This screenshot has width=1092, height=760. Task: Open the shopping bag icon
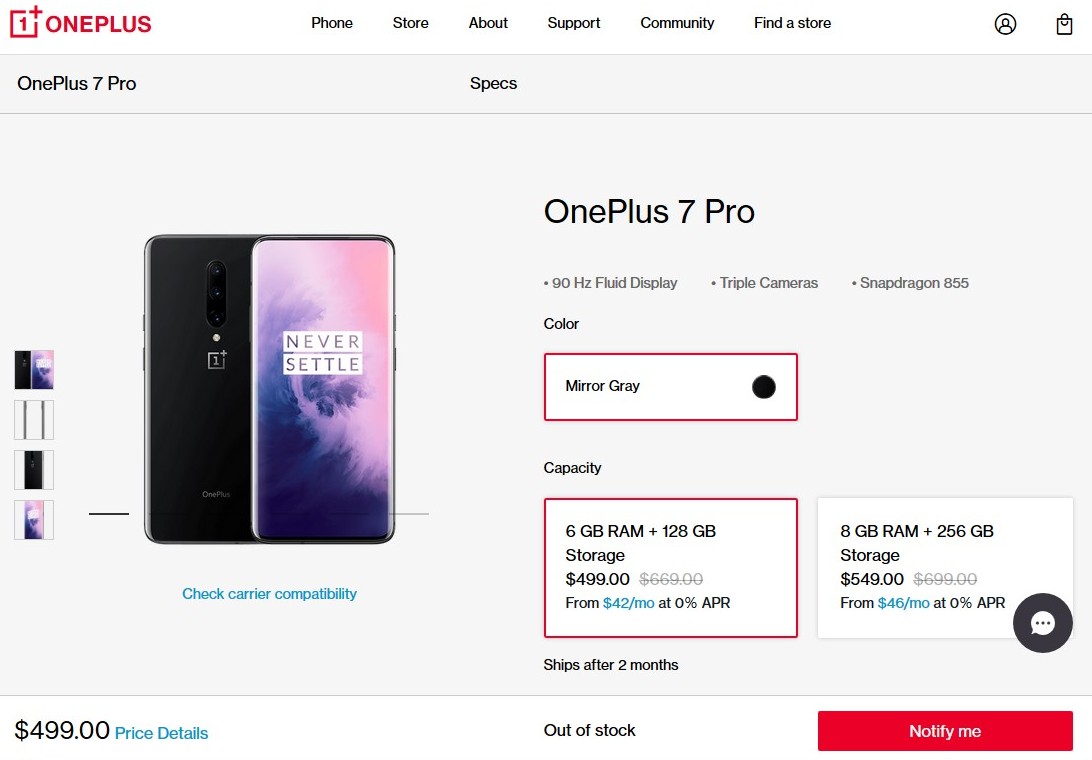[1064, 24]
